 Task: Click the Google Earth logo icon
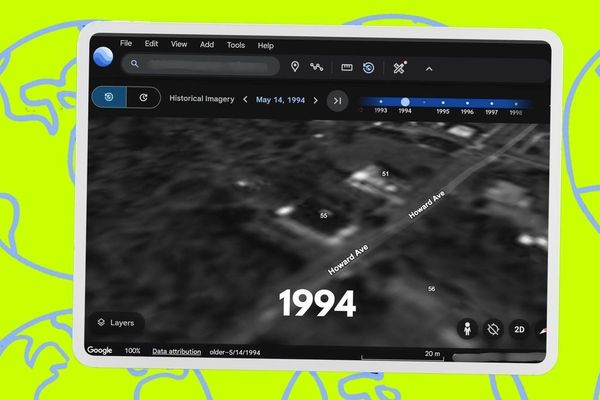point(103,57)
